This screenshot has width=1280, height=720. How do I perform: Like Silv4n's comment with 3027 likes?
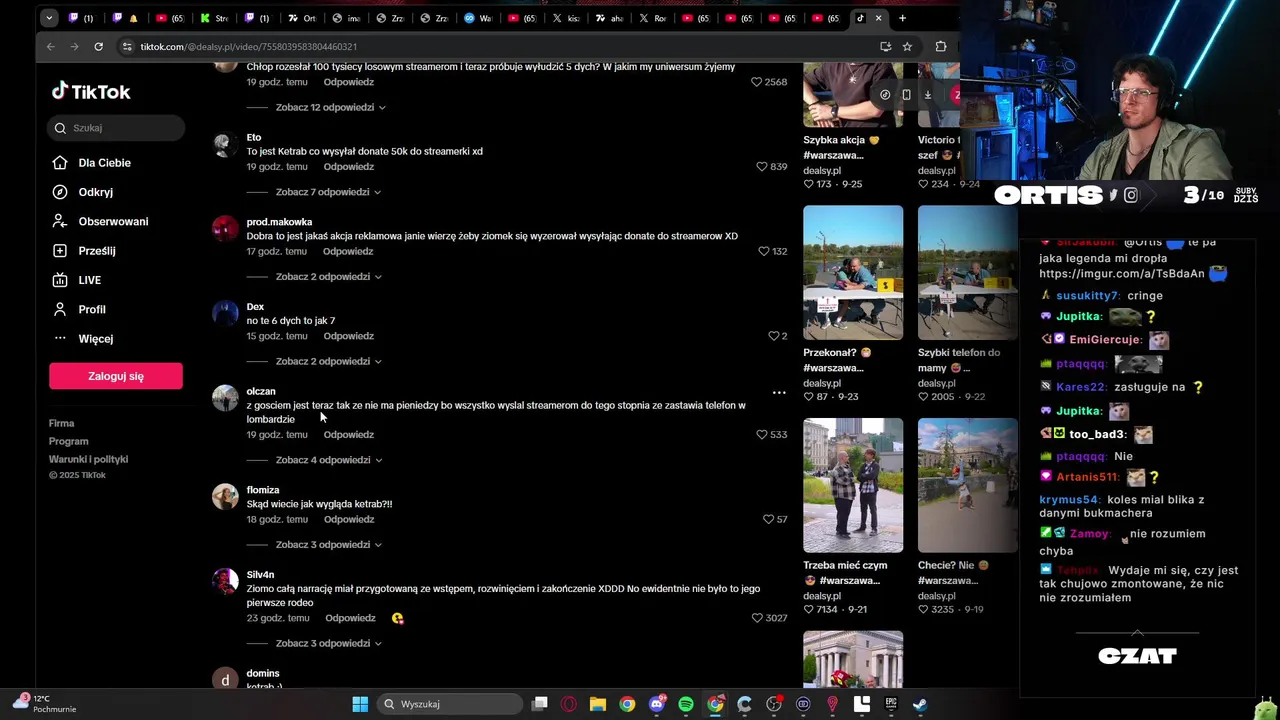[x=757, y=618]
